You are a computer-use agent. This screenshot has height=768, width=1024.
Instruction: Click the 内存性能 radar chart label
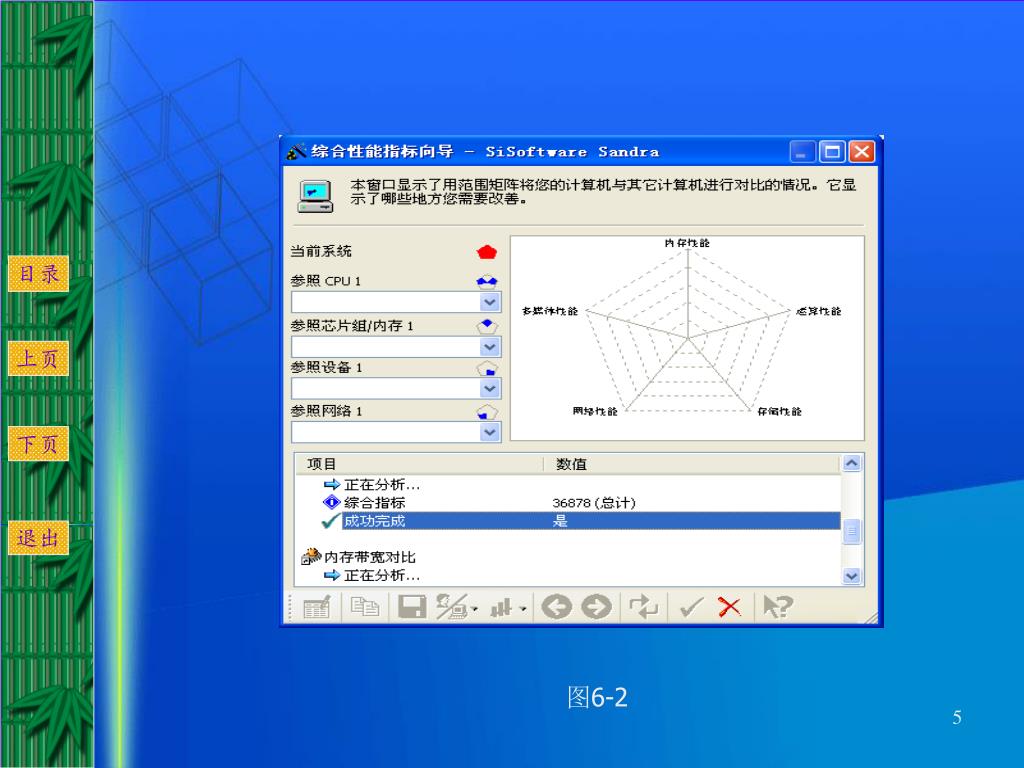pyautogui.click(x=687, y=243)
